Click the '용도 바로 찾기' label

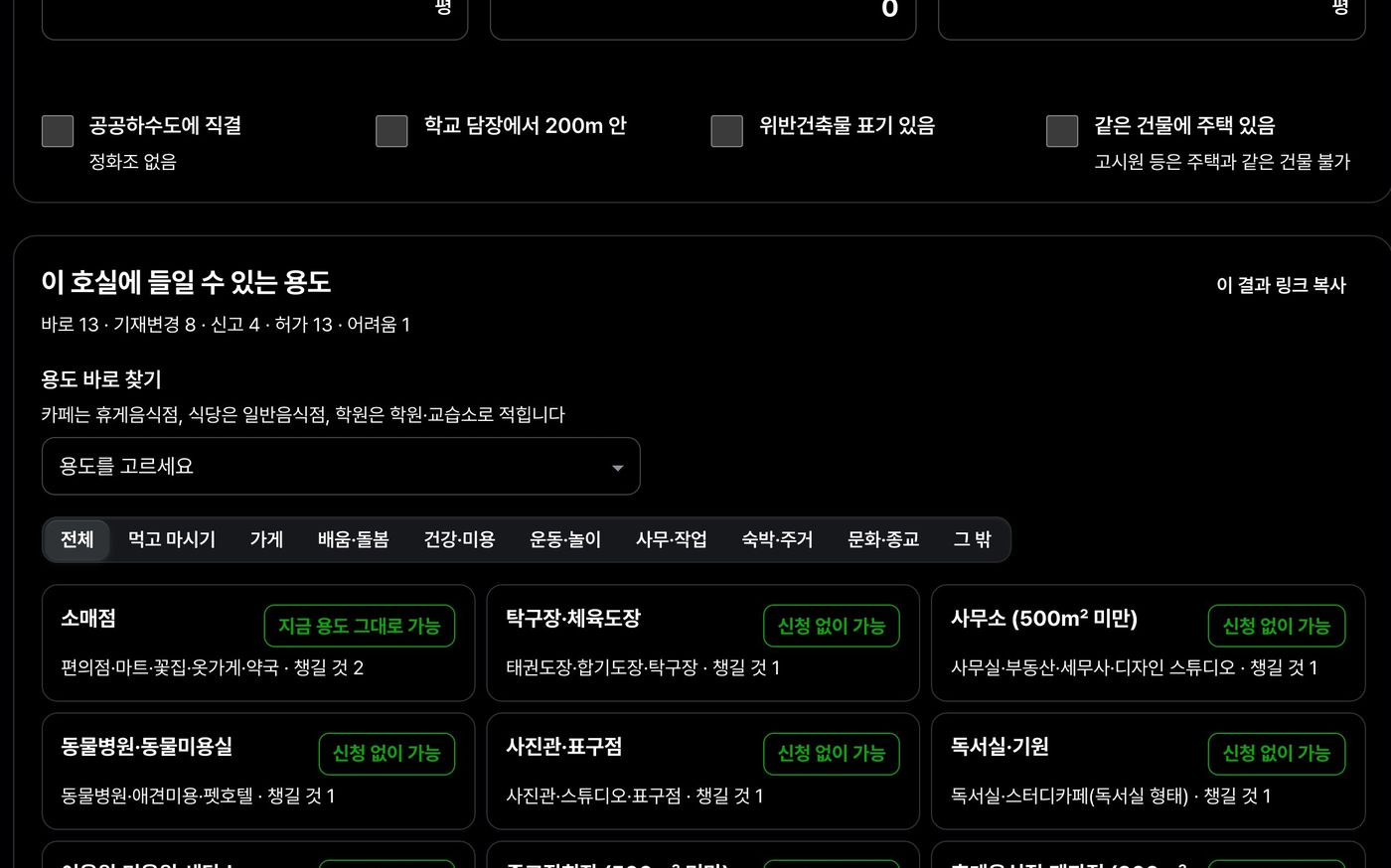[101, 379]
